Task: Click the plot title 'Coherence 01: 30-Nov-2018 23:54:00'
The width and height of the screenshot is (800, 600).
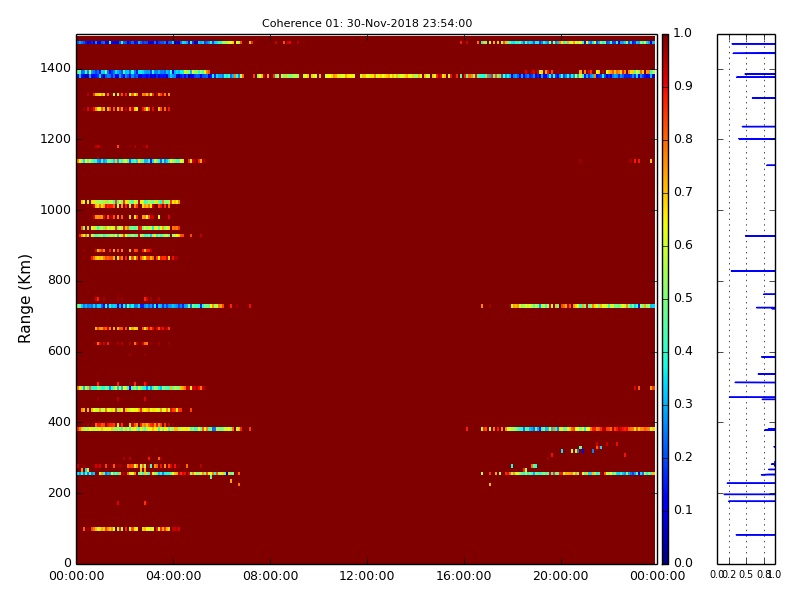Action: point(367,23)
